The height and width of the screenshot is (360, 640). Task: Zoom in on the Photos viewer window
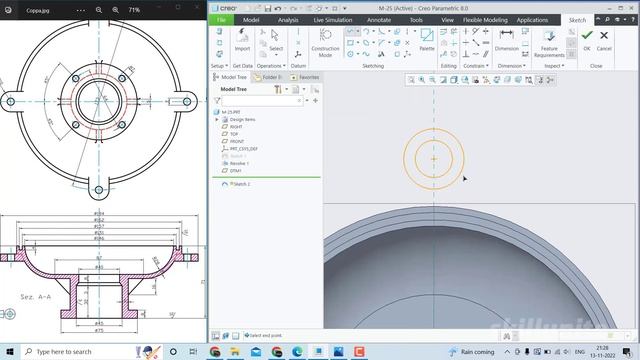(x=116, y=10)
